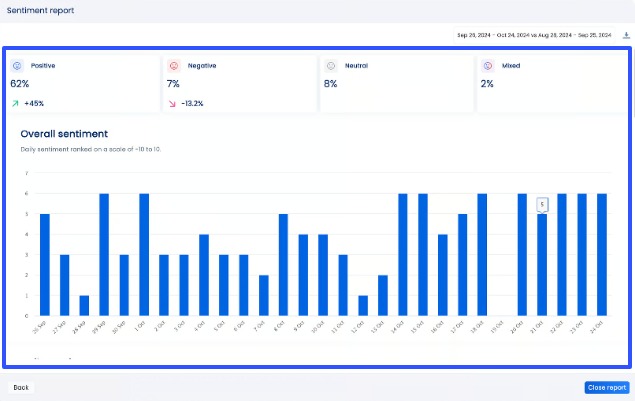
Task: Click the green upward trend arrow
Action: click(16, 103)
